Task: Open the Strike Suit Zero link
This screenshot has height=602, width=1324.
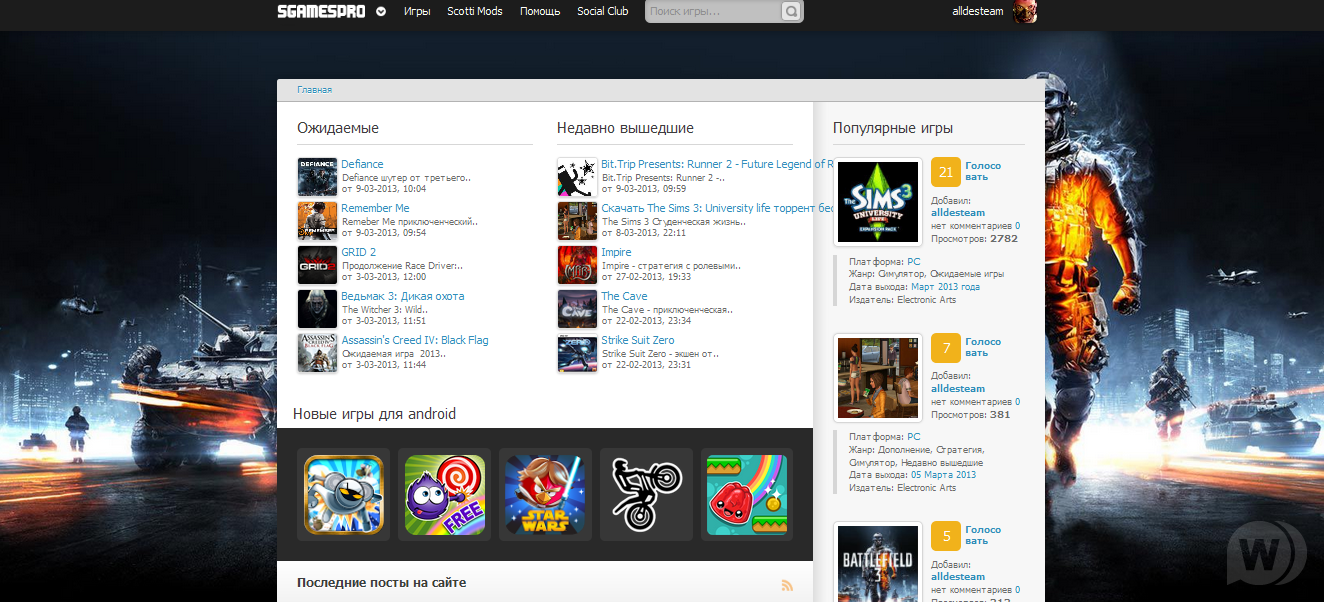Action: tap(638, 340)
